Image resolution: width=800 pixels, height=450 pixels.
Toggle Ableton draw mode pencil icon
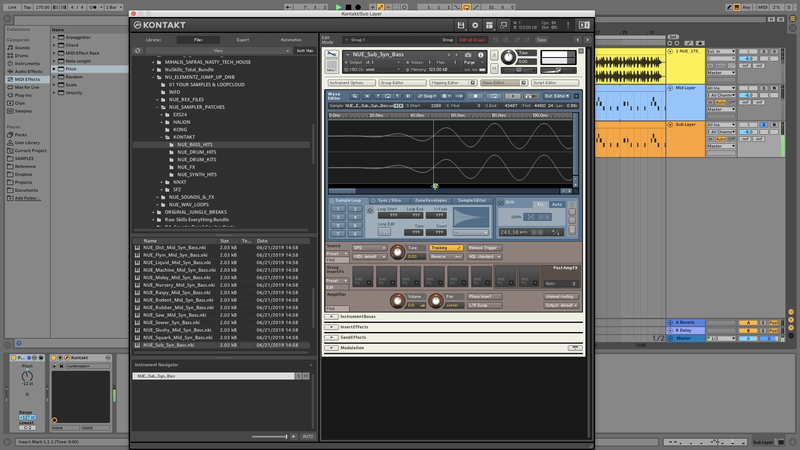[729, 7]
